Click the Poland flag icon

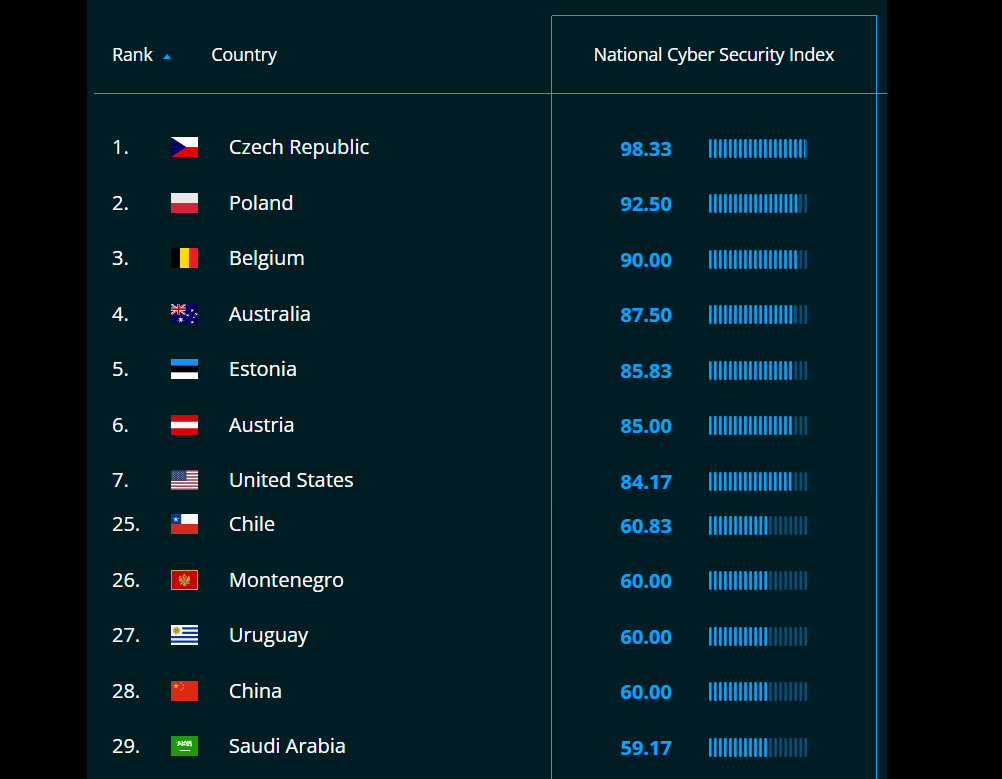pos(184,203)
